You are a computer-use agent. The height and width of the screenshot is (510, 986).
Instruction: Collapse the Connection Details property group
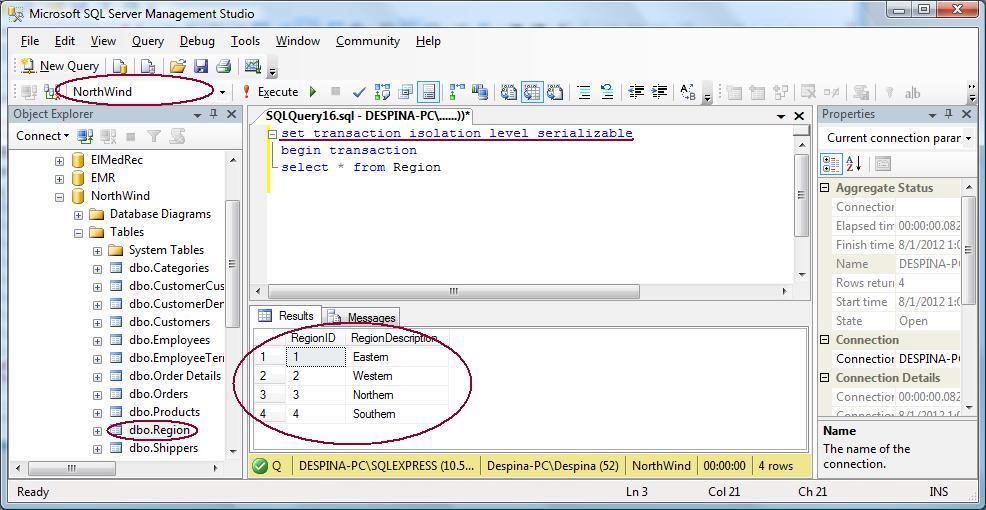(825, 378)
